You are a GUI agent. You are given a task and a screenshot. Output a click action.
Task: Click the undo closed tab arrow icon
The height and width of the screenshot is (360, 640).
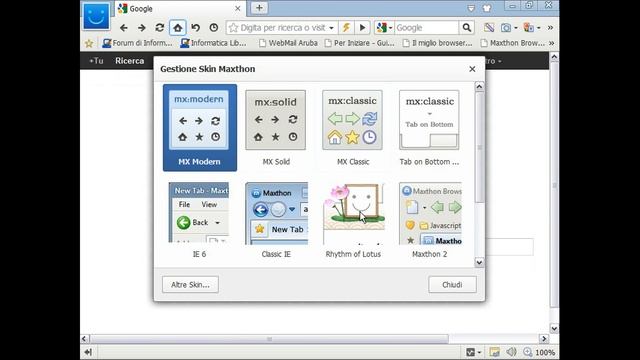point(196,28)
